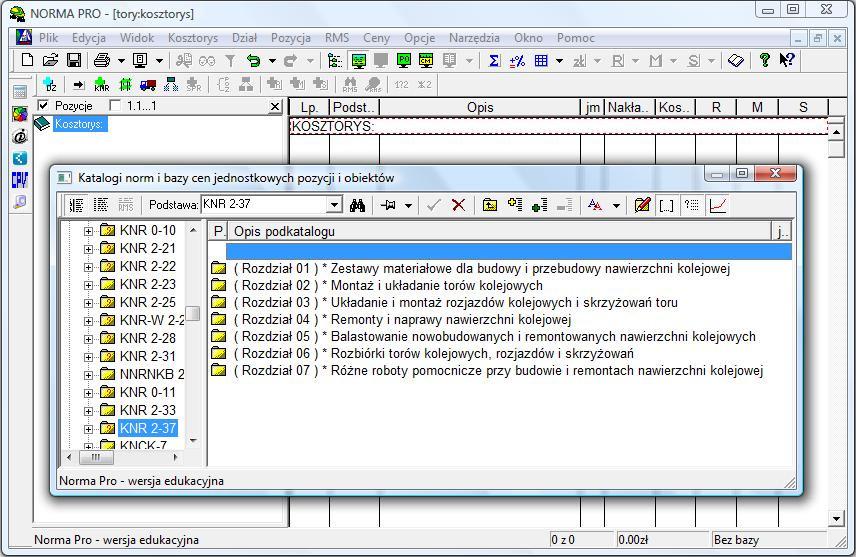Select the KNR 2-33 catalog in the tree
This screenshot has height=557, width=856.
pyautogui.click(x=147, y=410)
